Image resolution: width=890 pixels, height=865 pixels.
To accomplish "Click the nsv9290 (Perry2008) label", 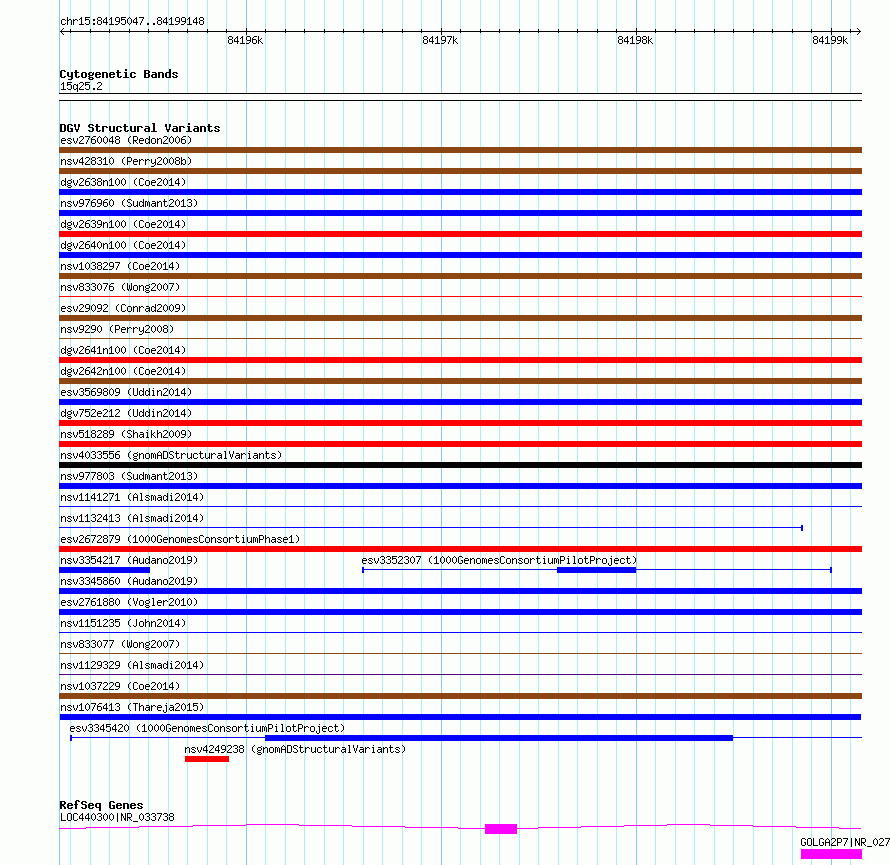I will pyautogui.click(x=117, y=329).
